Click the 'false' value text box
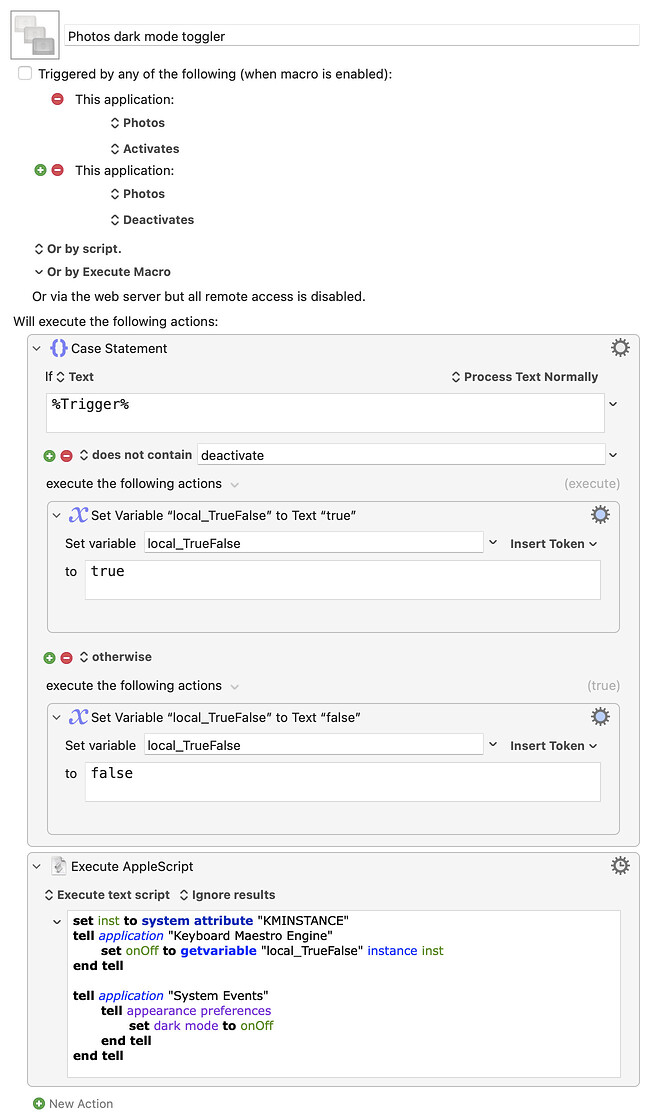 (343, 781)
